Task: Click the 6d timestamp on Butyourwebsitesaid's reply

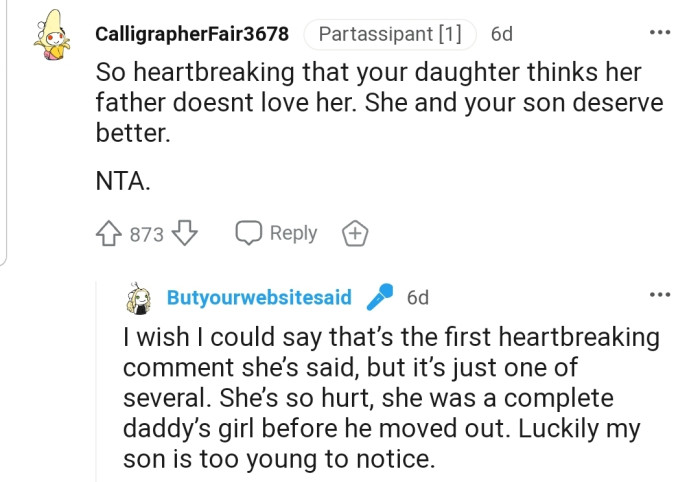Action: (x=418, y=297)
